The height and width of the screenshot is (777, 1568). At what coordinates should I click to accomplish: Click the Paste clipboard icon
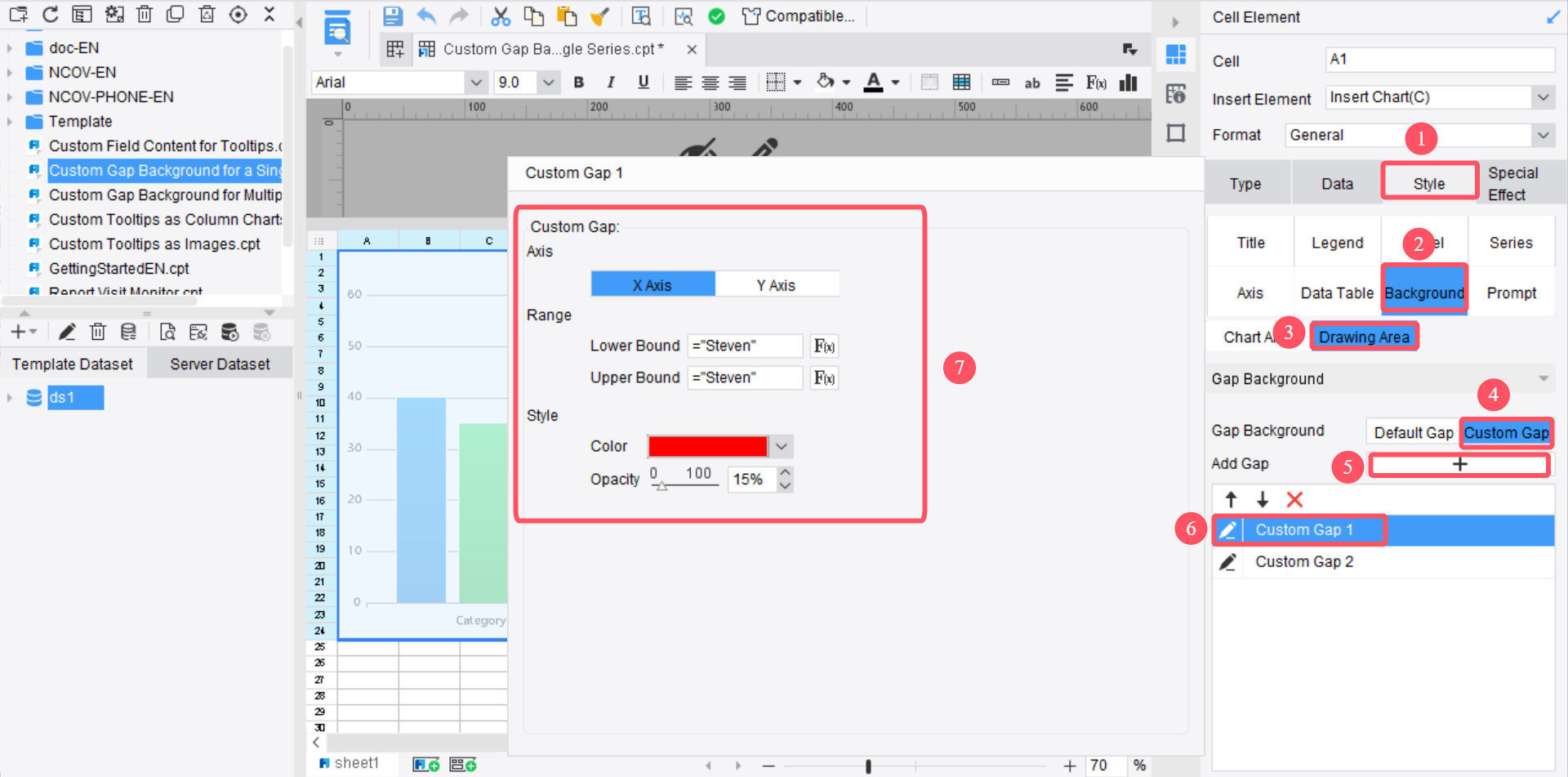pos(567,16)
